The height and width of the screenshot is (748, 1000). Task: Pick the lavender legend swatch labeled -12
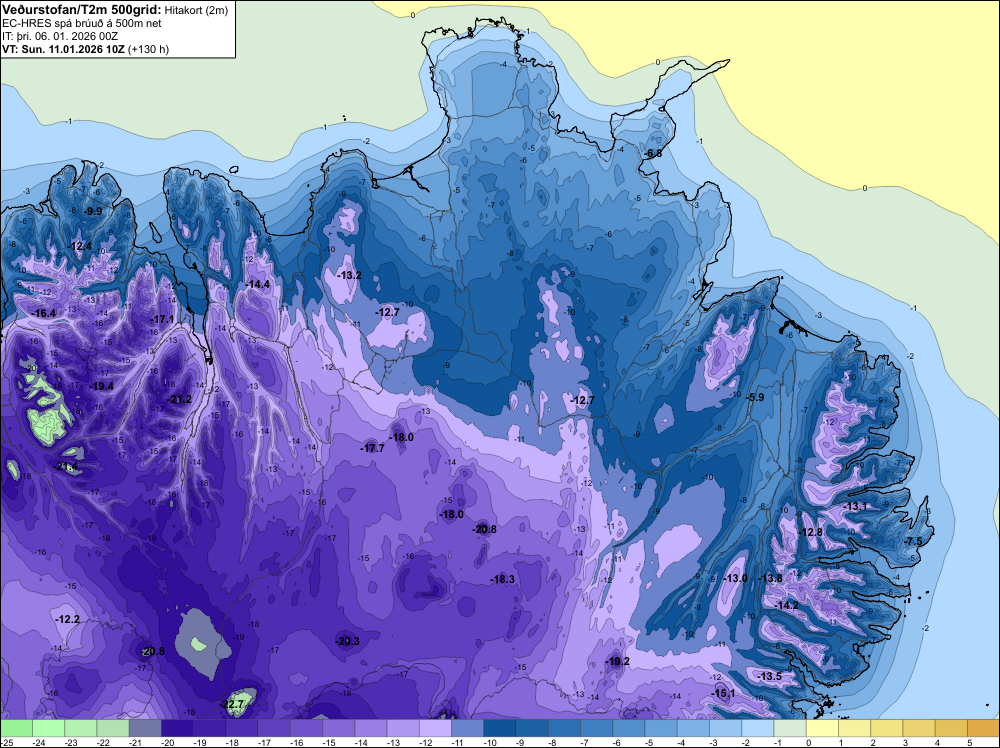436,728
